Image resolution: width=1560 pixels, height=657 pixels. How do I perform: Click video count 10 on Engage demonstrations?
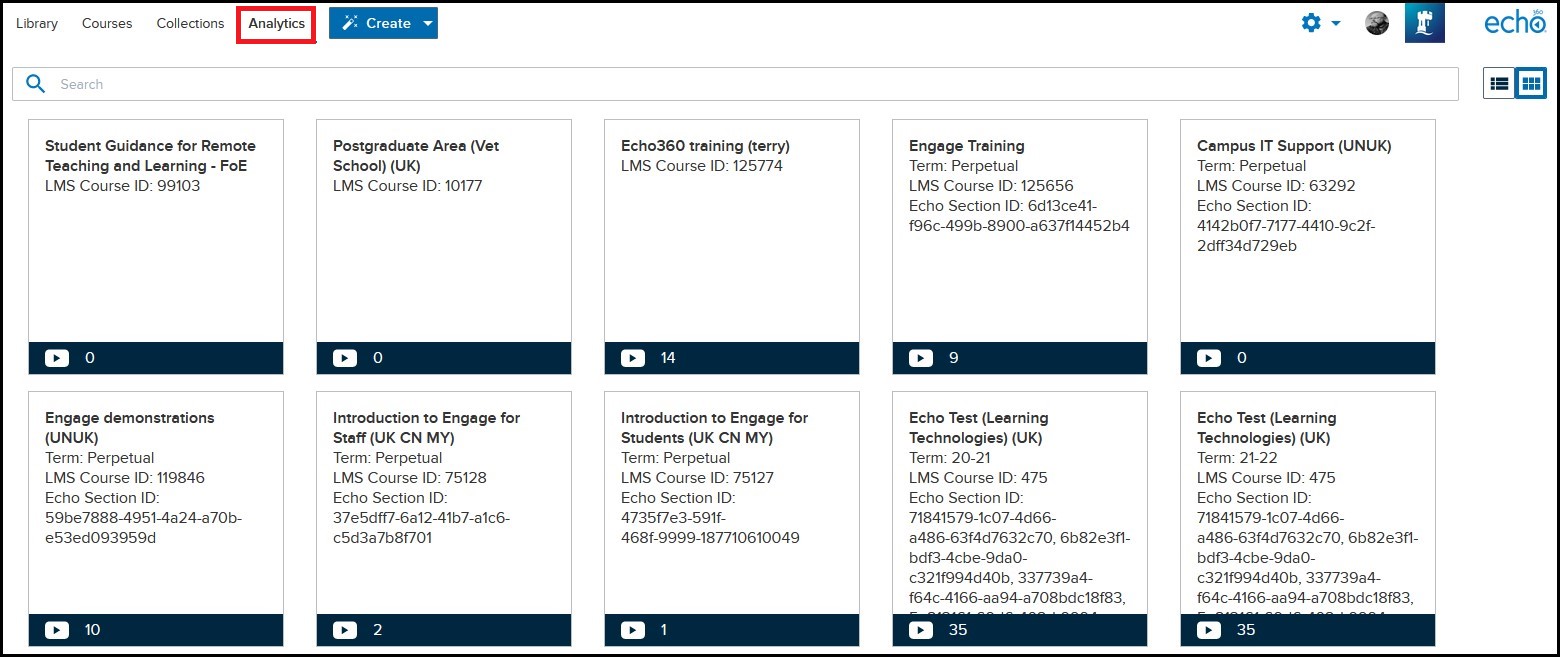point(92,630)
